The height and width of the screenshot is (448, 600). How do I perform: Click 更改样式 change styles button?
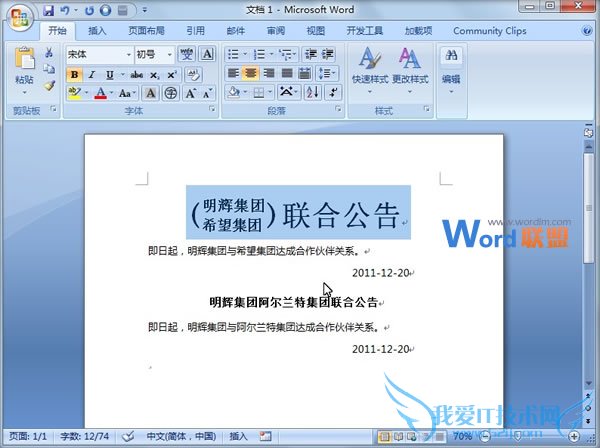pyautogui.click(x=410, y=70)
